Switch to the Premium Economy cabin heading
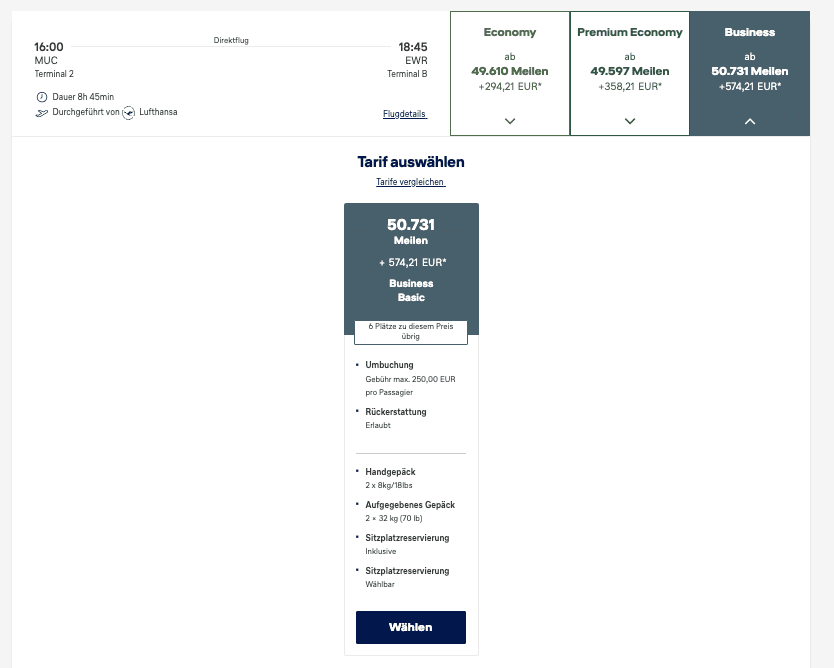The height and width of the screenshot is (668, 834). click(x=630, y=32)
